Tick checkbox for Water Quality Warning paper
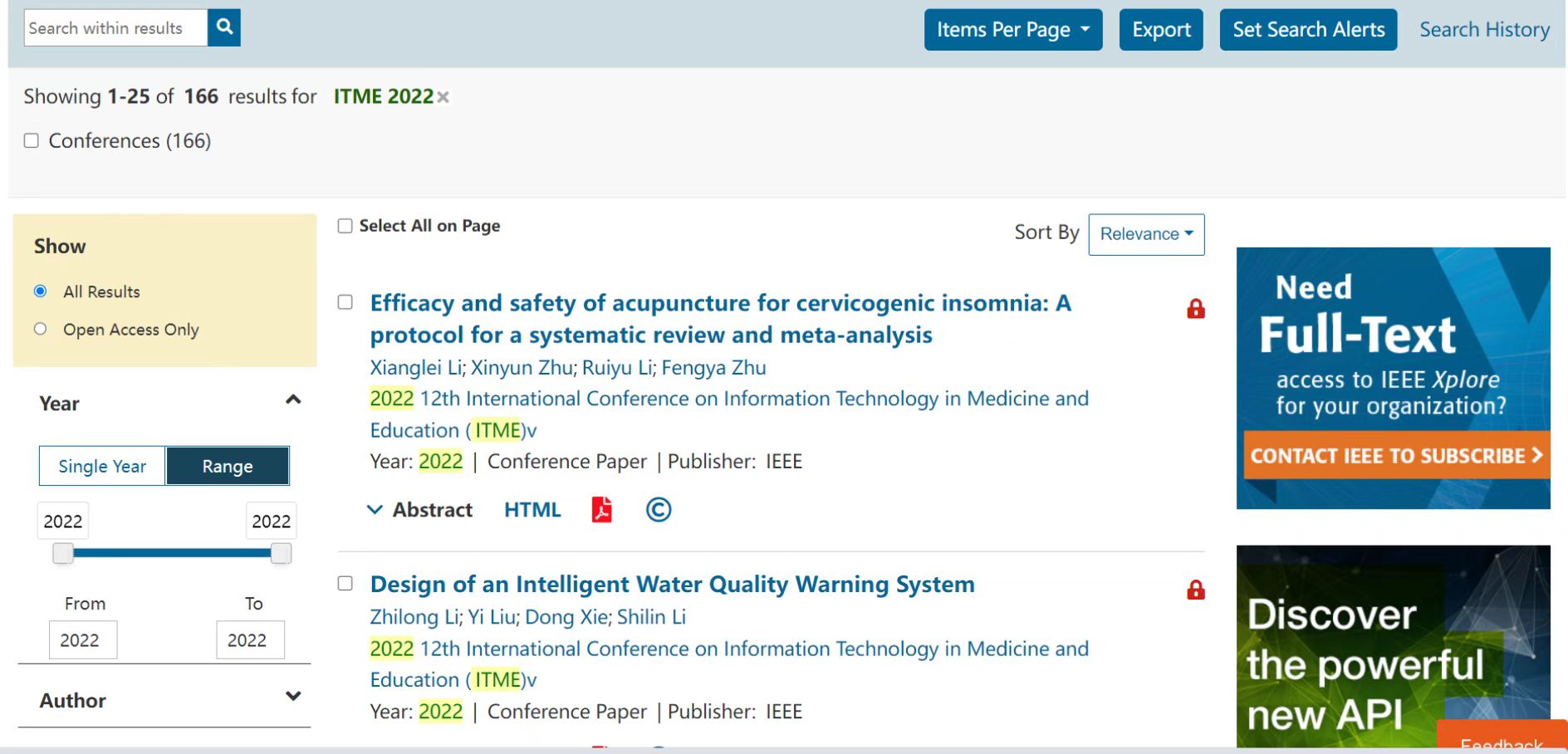The width and height of the screenshot is (1568, 754). (345, 584)
